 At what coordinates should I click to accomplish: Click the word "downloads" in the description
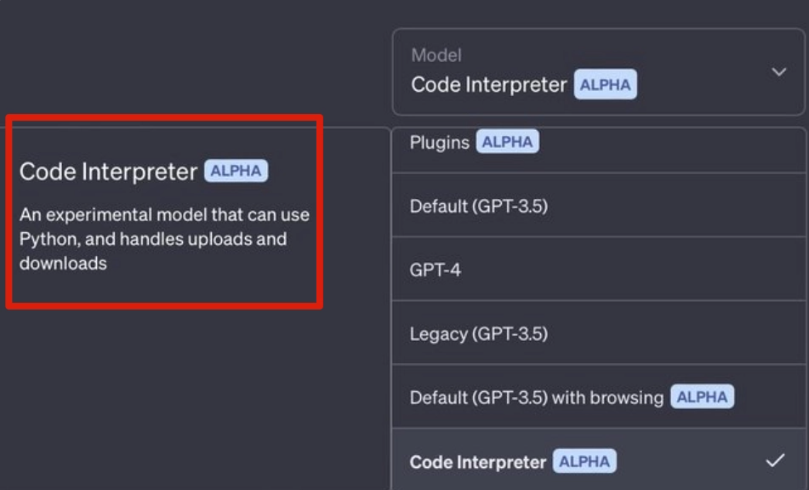(x=63, y=264)
